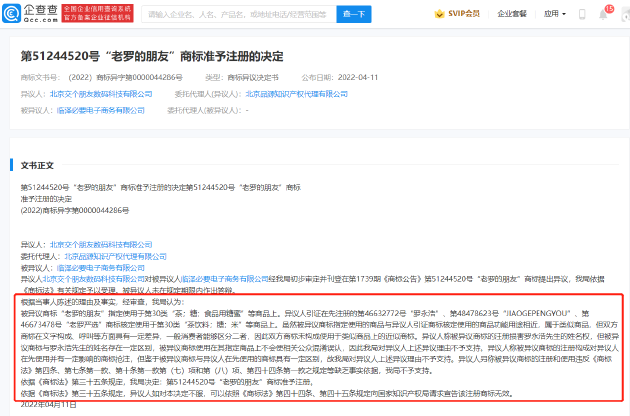Click the red official credit system banner
Viewport: 630px width, 416px height.
coord(97,14)
